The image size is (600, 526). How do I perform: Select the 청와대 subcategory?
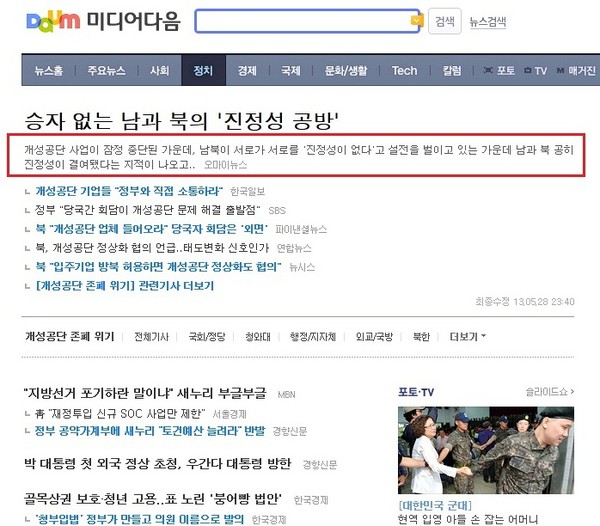click(257, 337)
